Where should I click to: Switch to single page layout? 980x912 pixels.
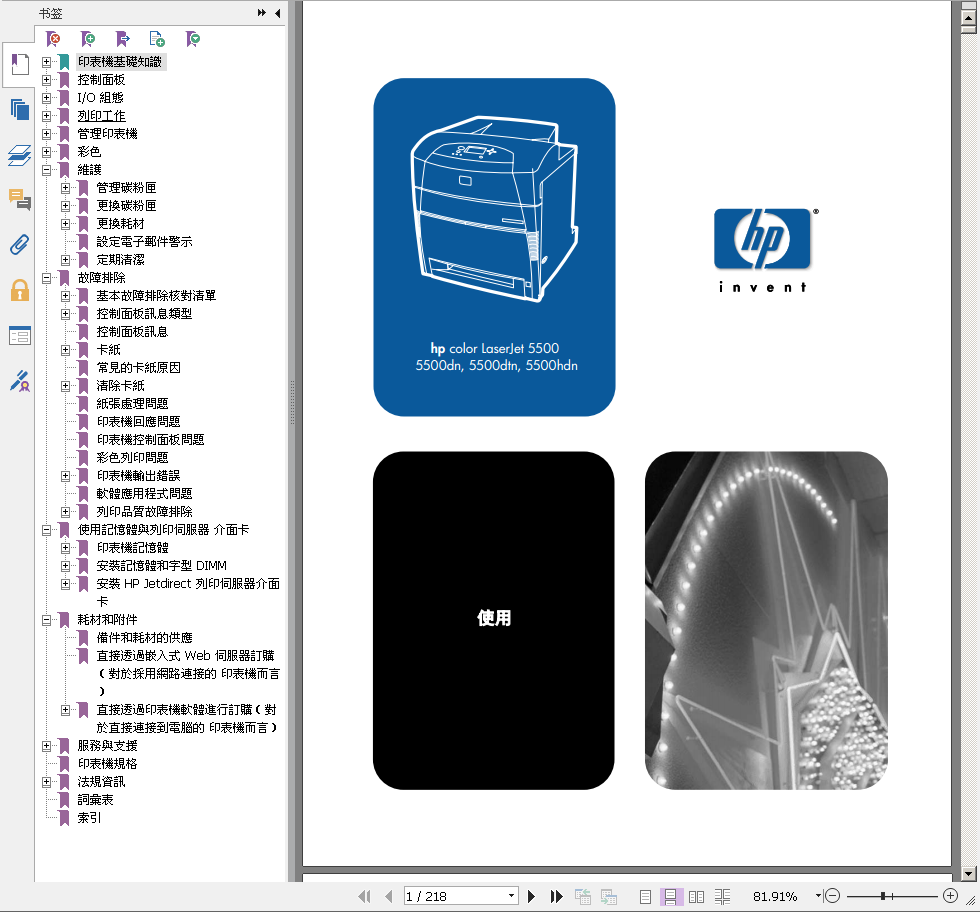[646, 897]
